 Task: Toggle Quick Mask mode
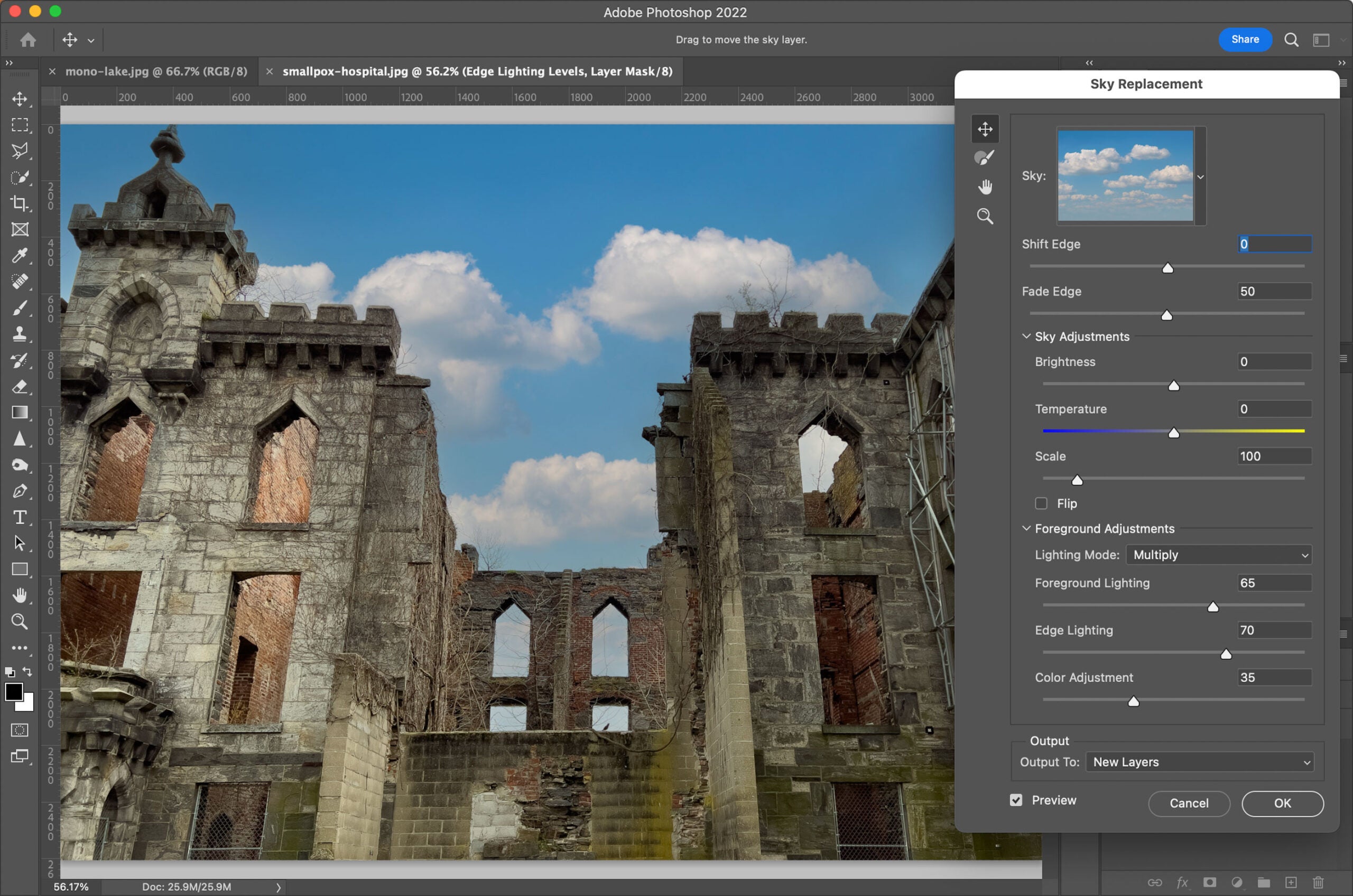pos(20,730)
